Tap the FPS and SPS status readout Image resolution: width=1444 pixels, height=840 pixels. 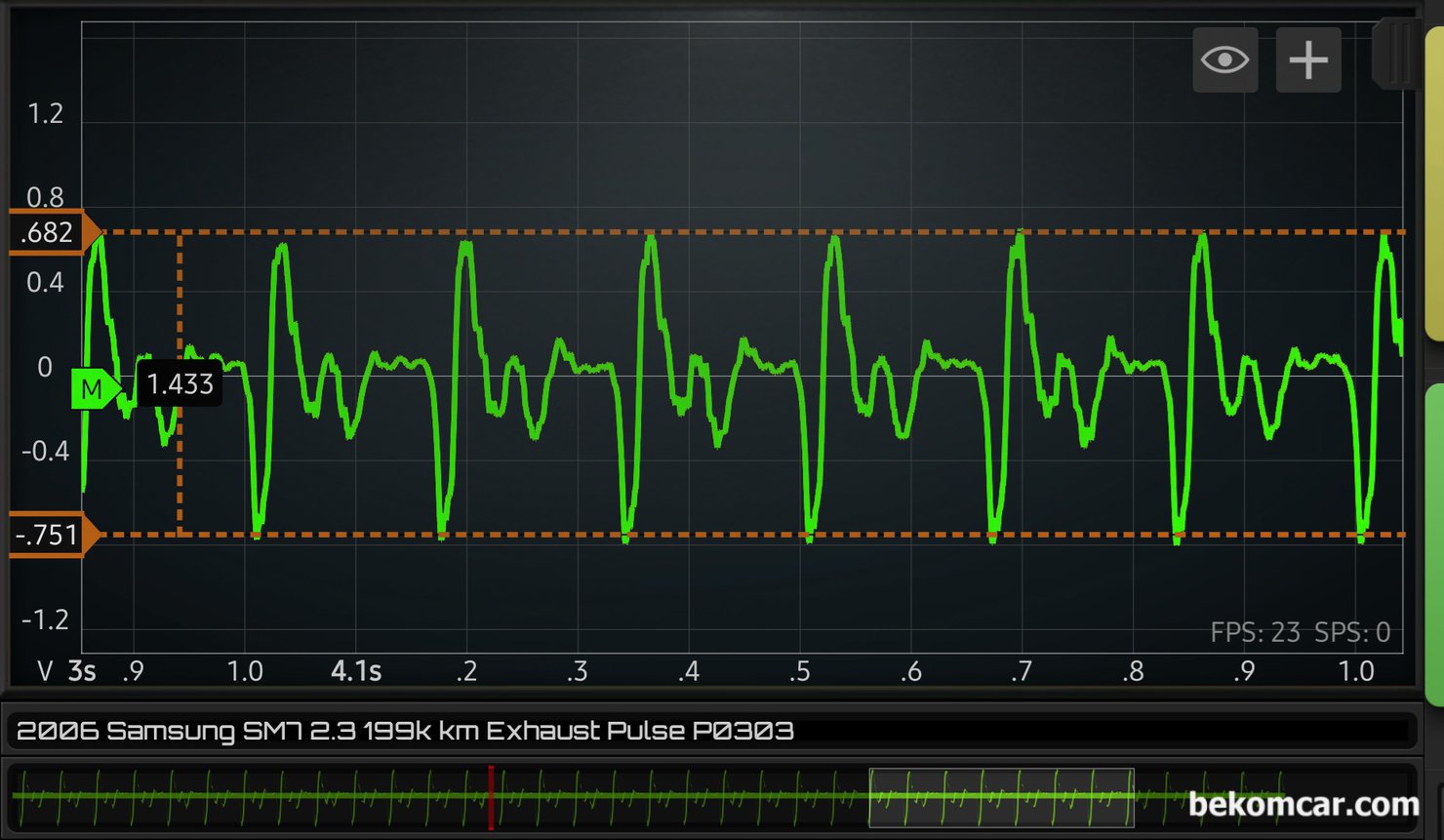point(1300,632)
